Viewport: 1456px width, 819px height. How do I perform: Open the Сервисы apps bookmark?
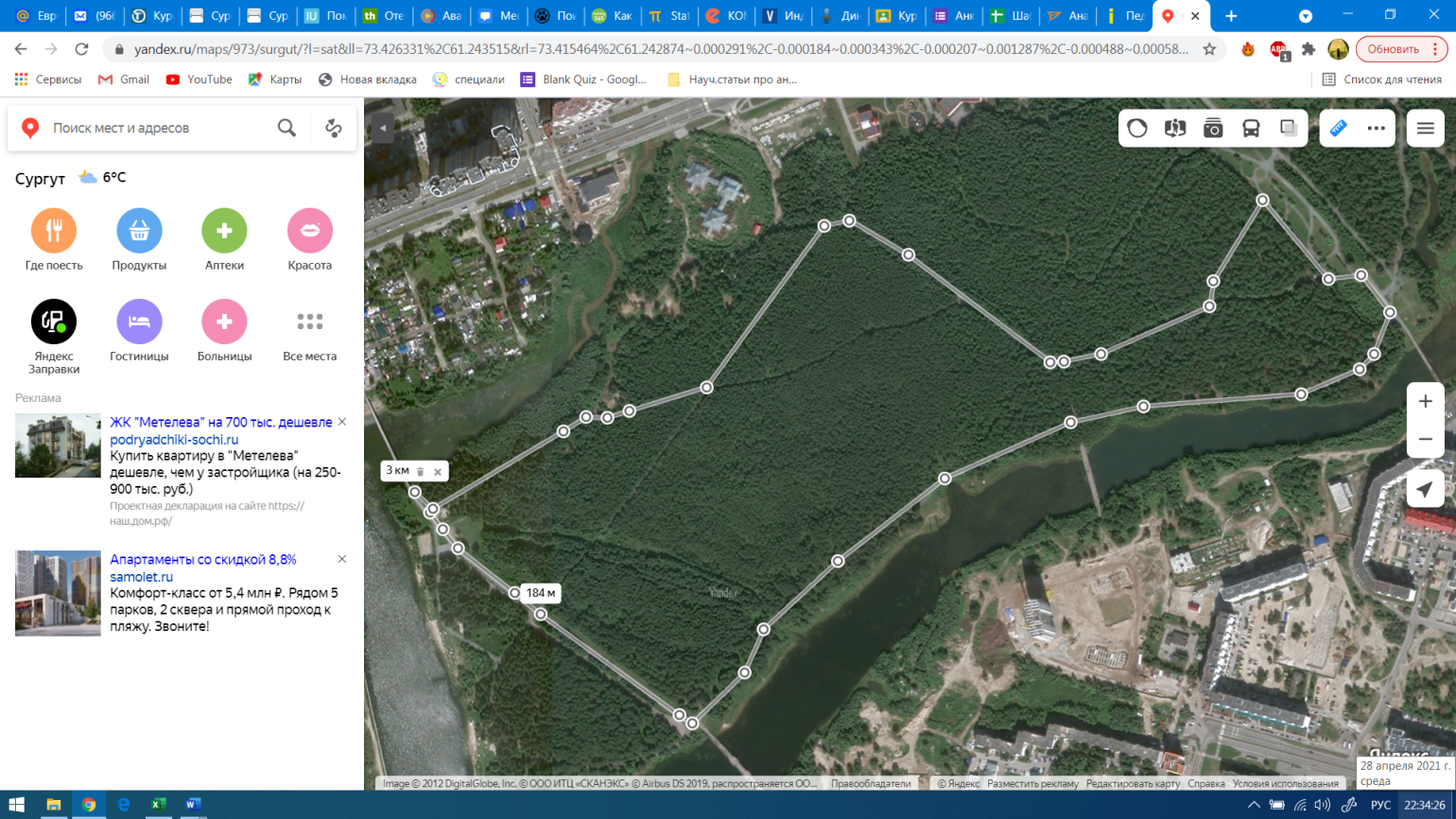[x=47, y=79]
